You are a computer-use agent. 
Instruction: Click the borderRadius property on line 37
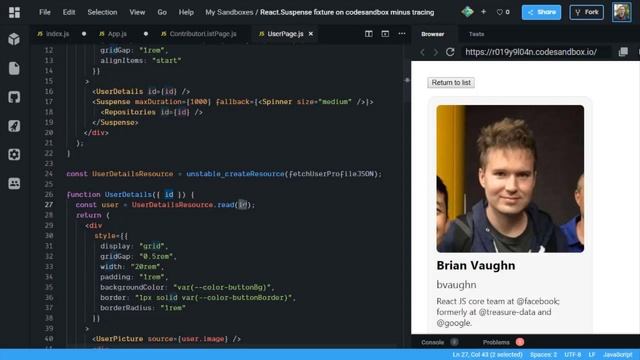click(126, 308)
